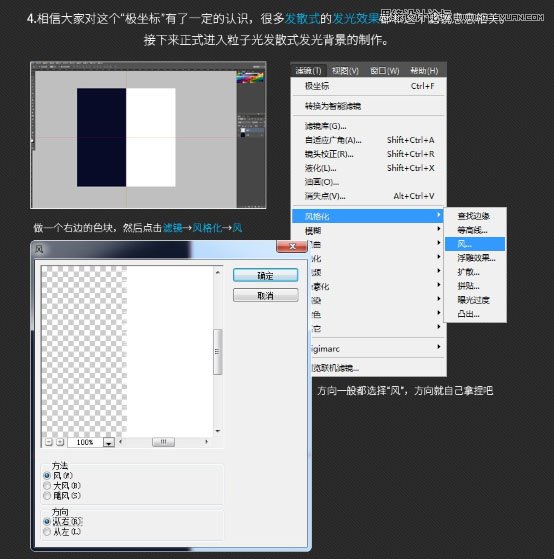Choose 拼贴... in the stylize submenu
554x559 pixels.
point(475,286)
